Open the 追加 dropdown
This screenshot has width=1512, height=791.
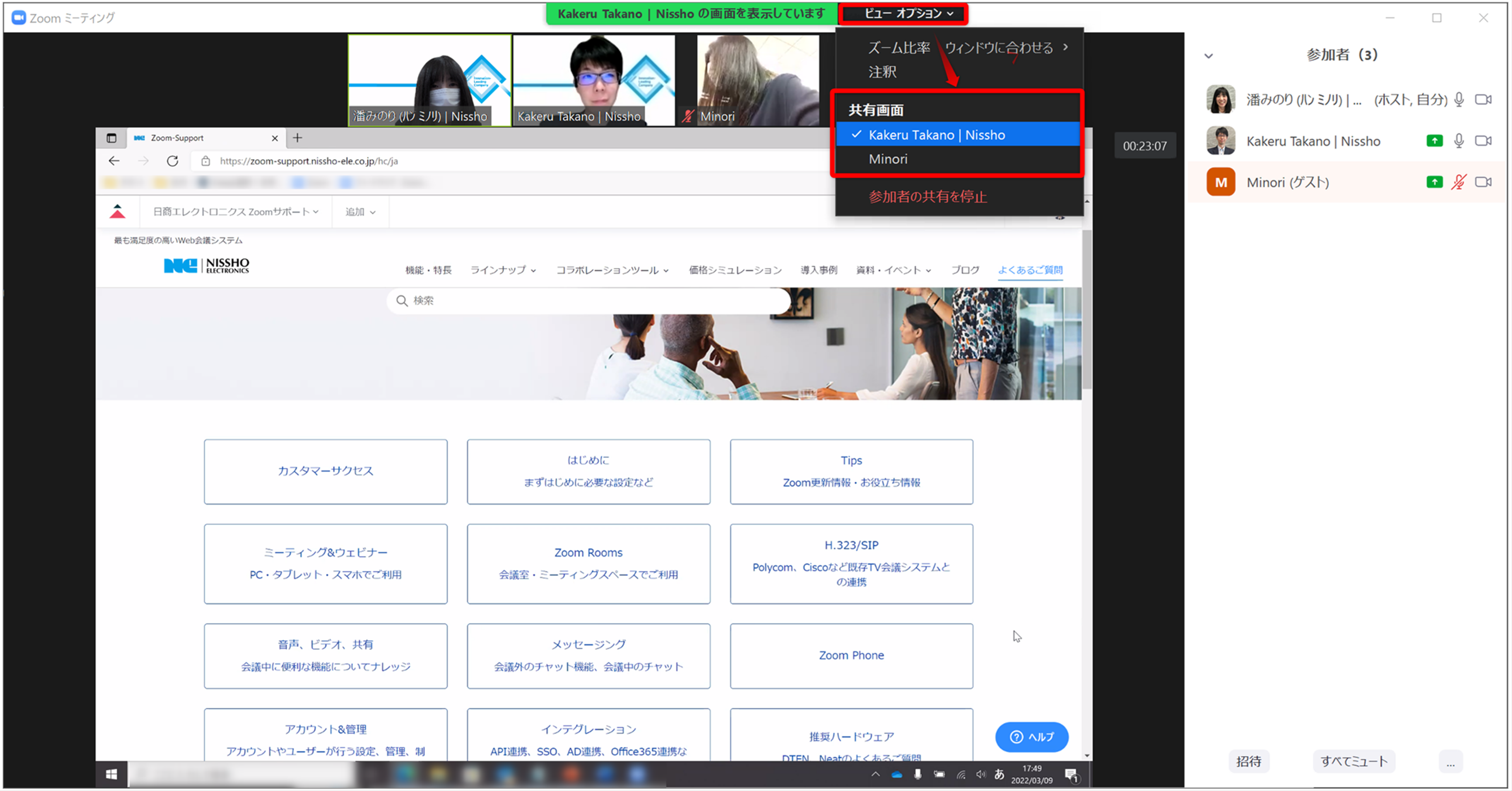360,212
